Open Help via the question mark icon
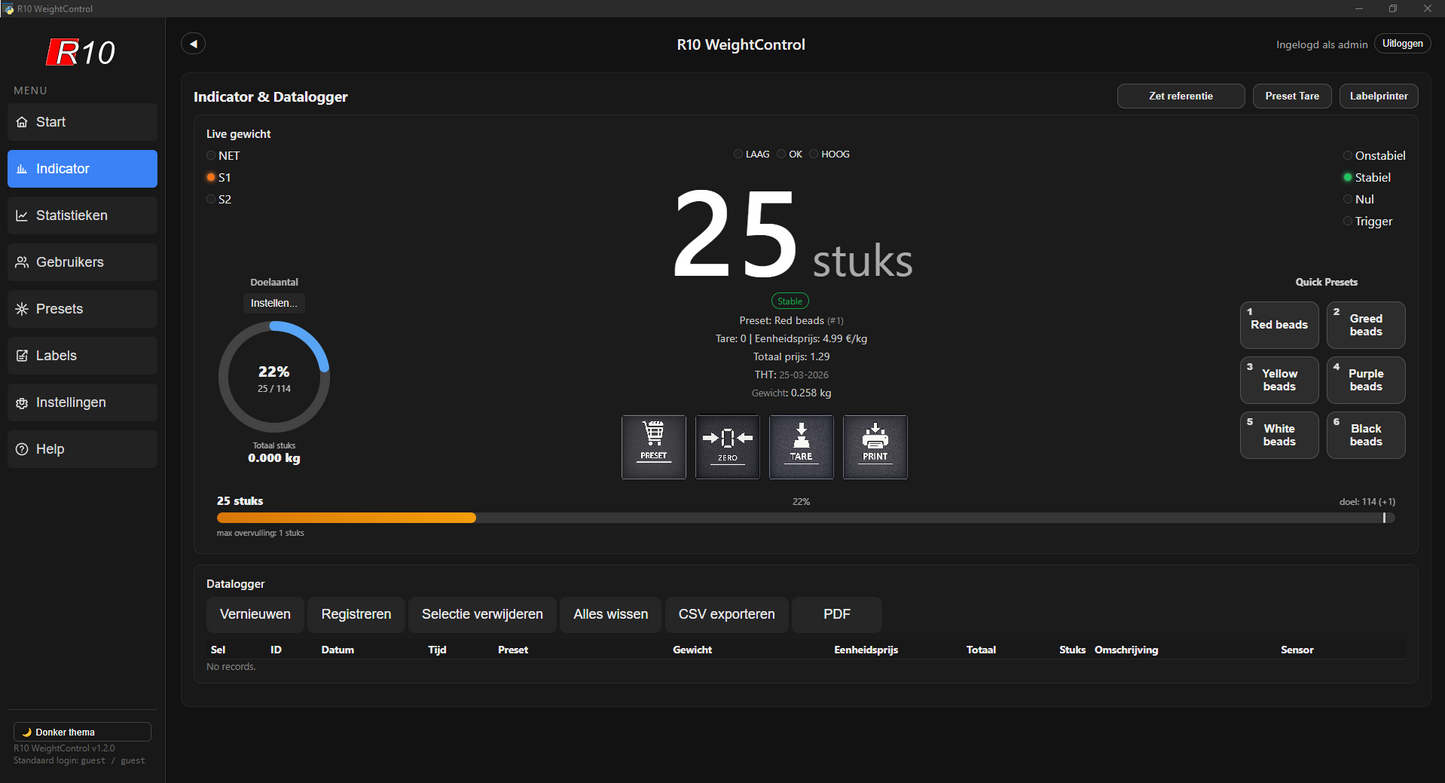This screenshot has height=783, width=1445. pos(22,449)
